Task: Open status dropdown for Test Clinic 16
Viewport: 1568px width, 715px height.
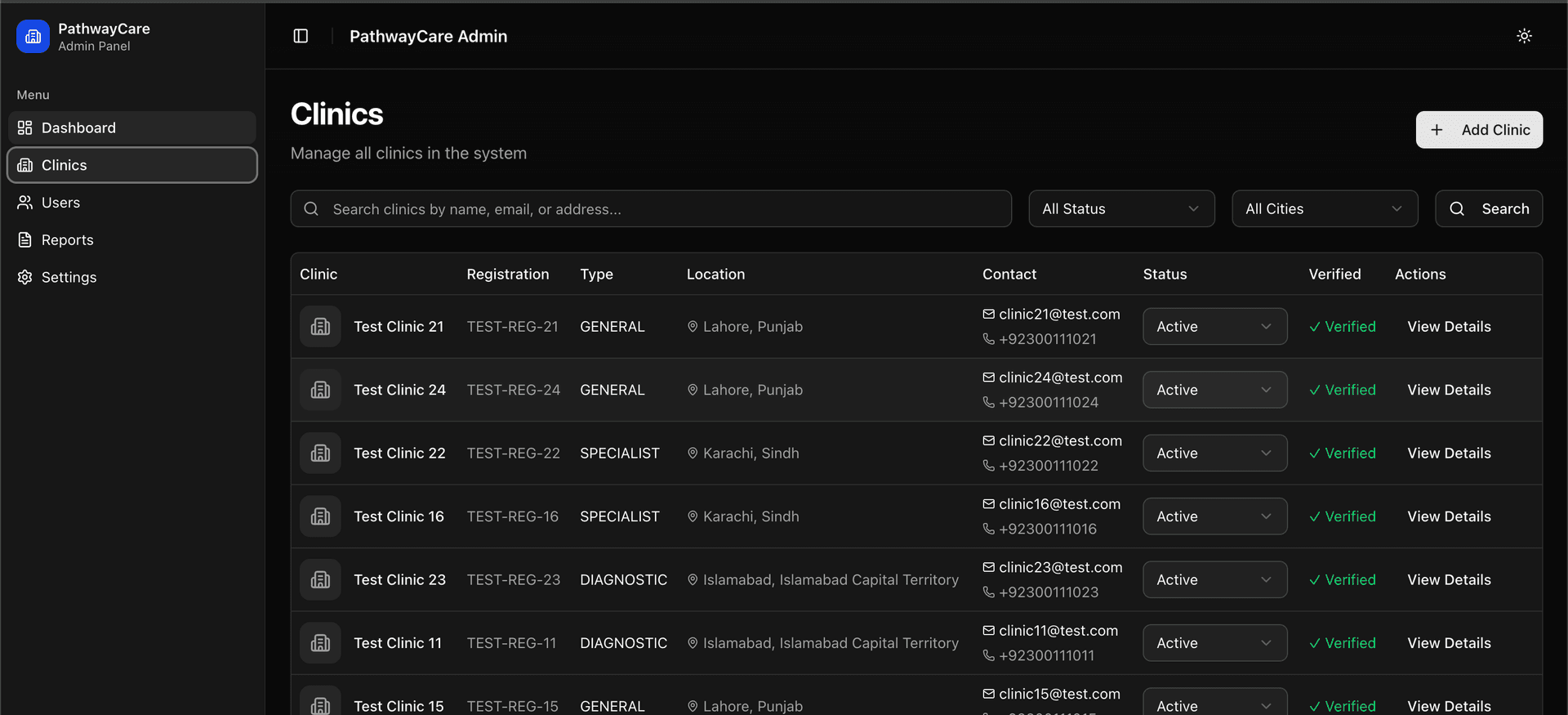Action: (x=1215, y=516)
